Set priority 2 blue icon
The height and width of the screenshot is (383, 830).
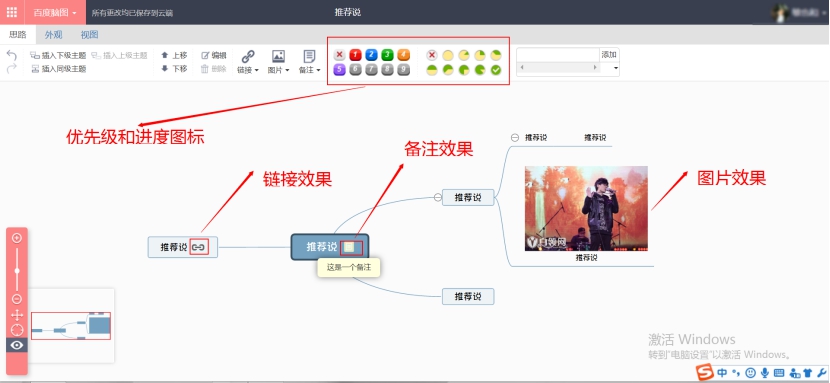click(372, 54)
